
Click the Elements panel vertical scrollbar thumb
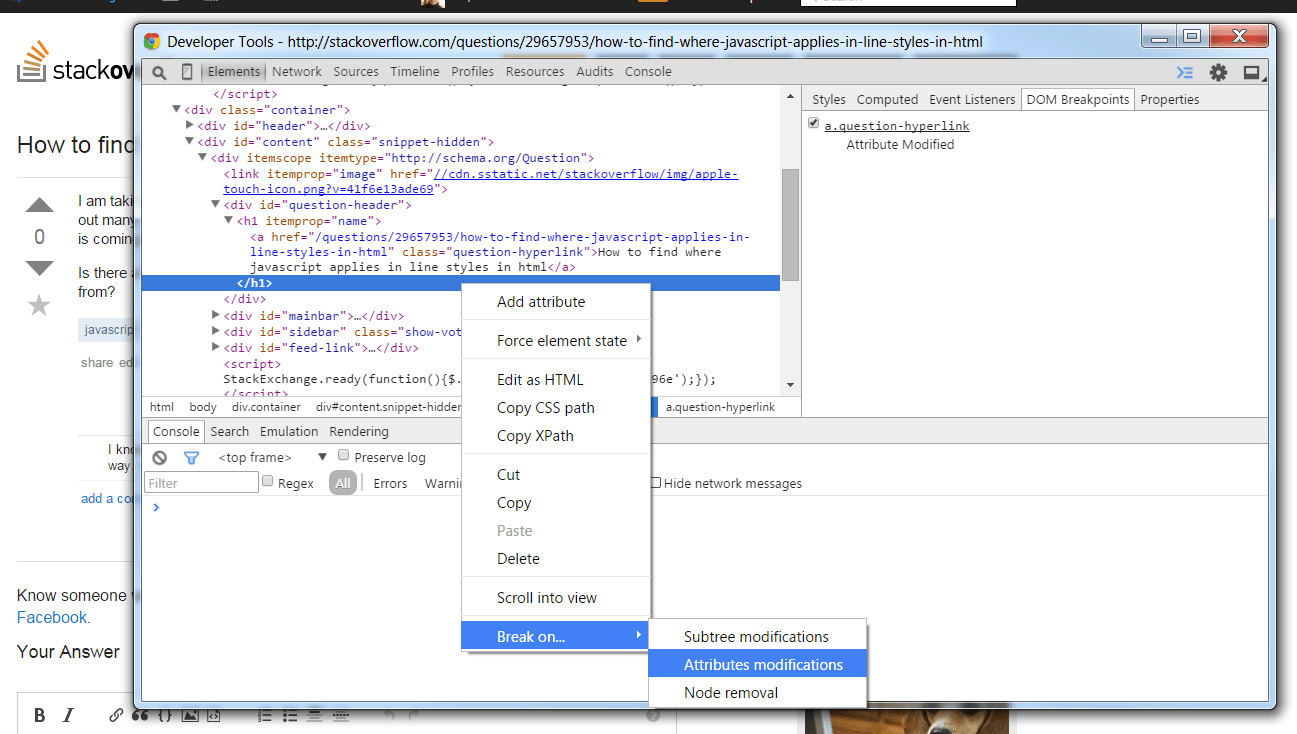[x=790, y=225]
